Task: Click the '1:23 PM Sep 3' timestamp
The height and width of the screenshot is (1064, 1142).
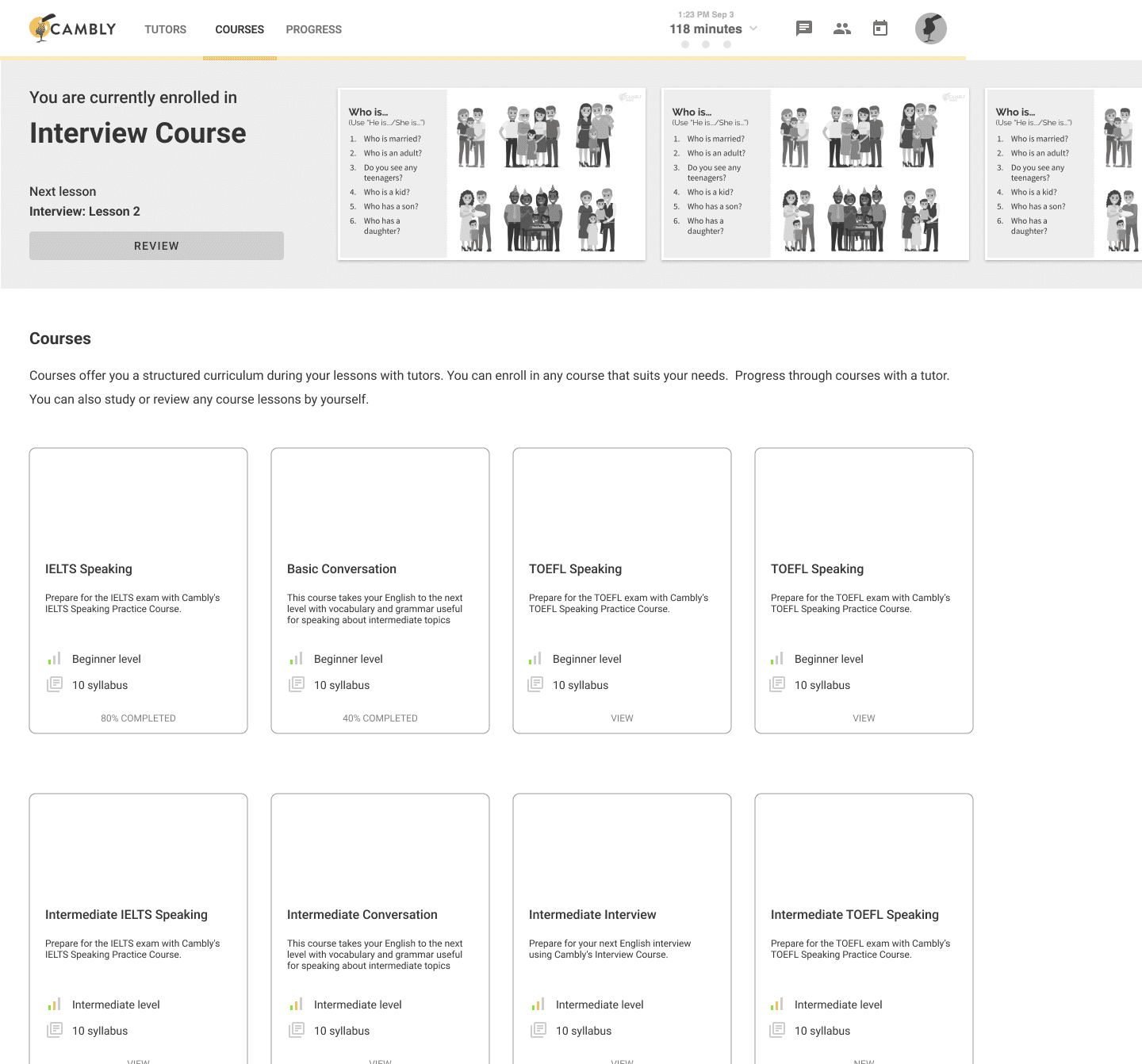Action: pos(706,14)
